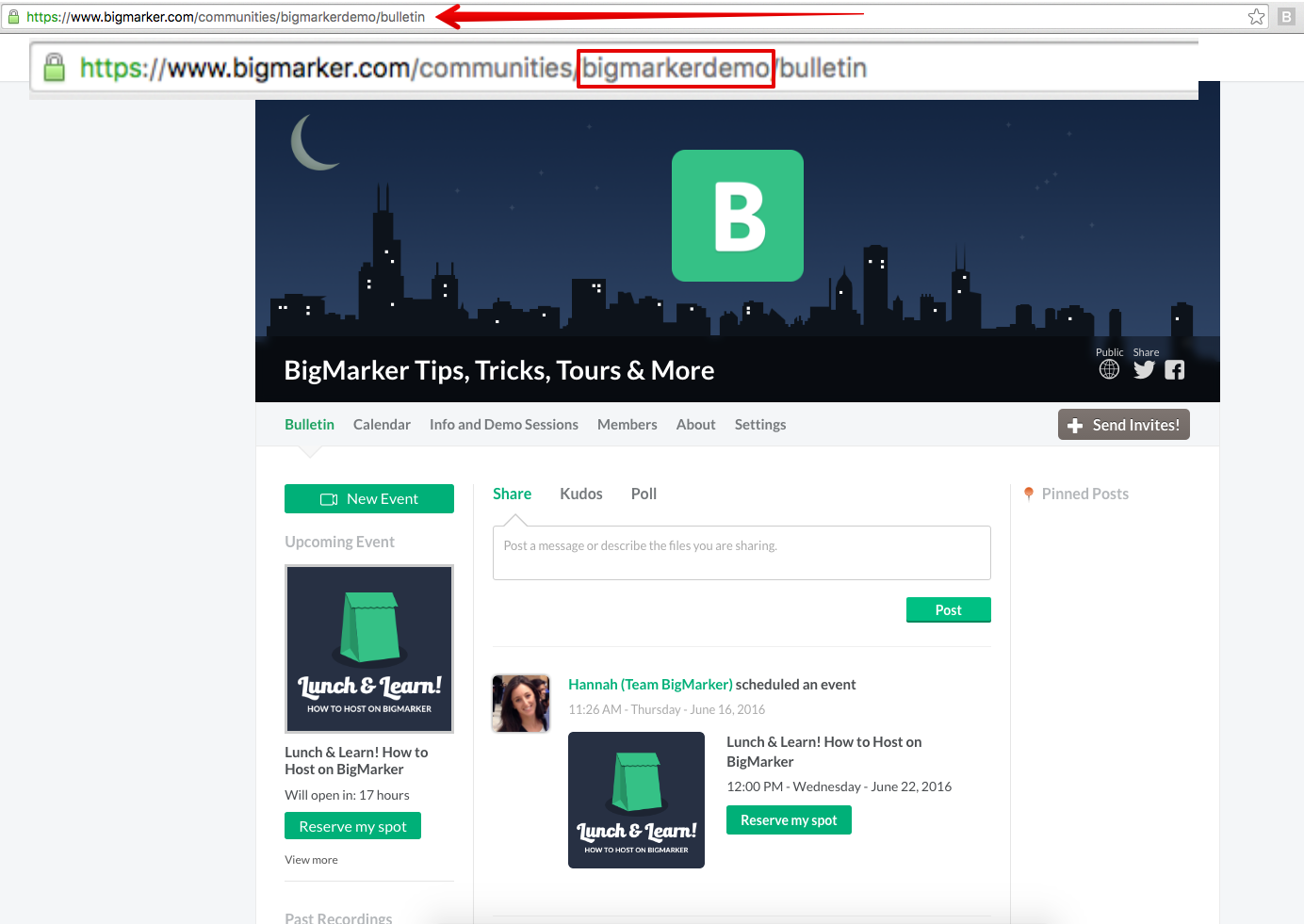Click the Upcoming Event heading
Image resolution: width=1304 pixels, height=924 pixels.
point(339,542)
